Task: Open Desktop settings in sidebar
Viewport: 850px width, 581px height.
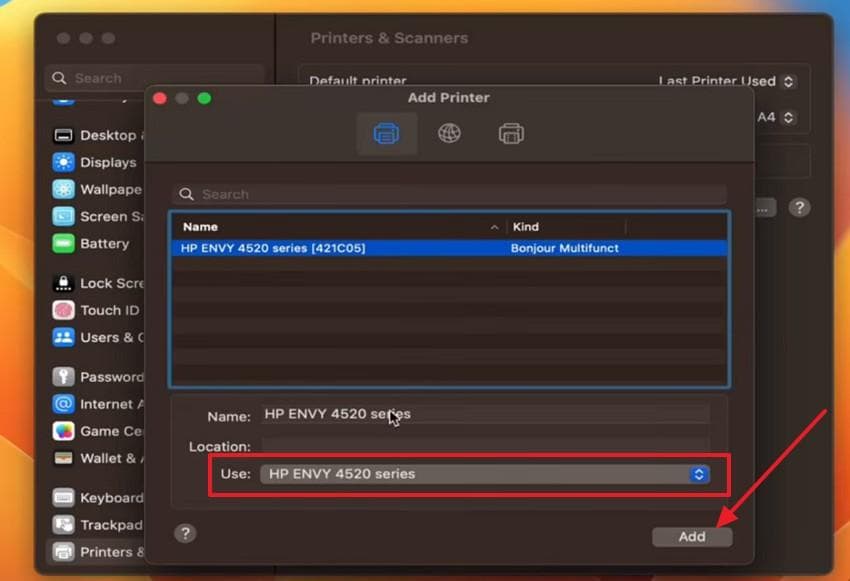Action: tap(98, 135)
